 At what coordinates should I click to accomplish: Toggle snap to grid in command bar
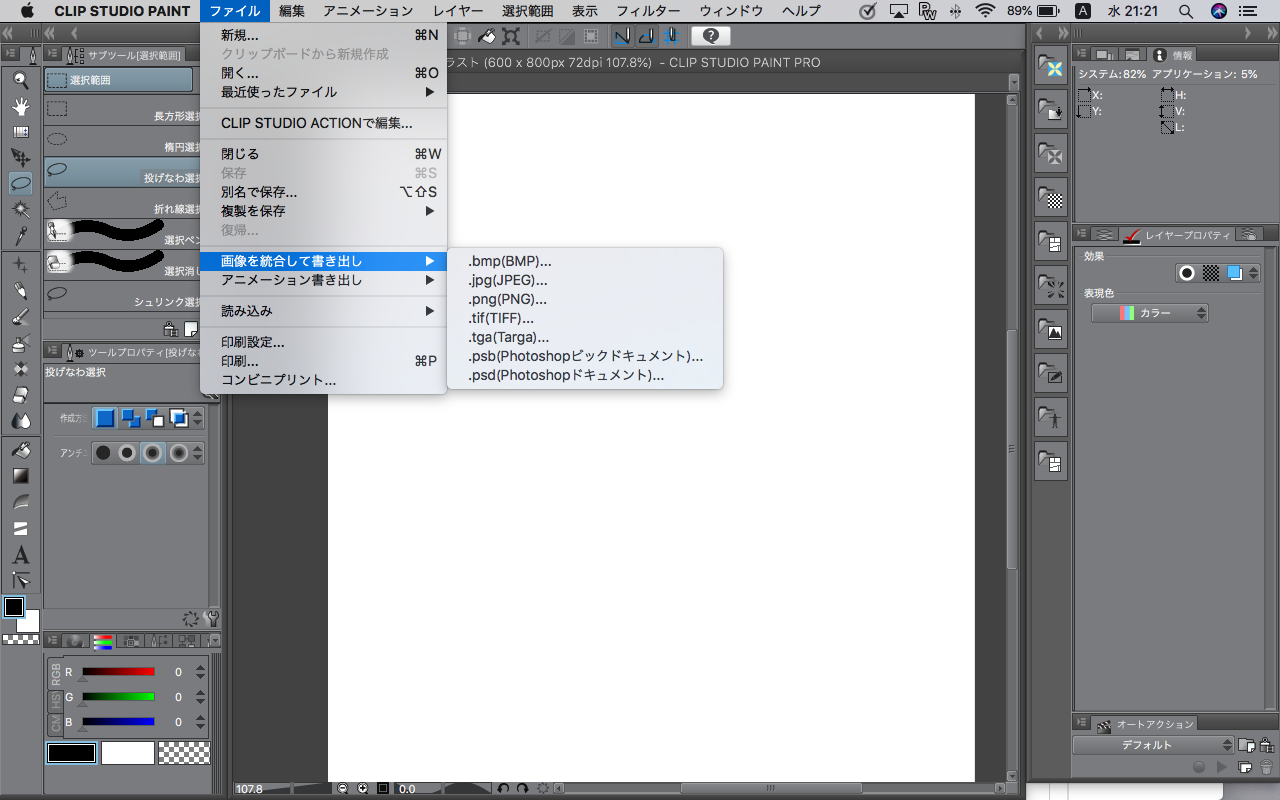coord(672,36)
